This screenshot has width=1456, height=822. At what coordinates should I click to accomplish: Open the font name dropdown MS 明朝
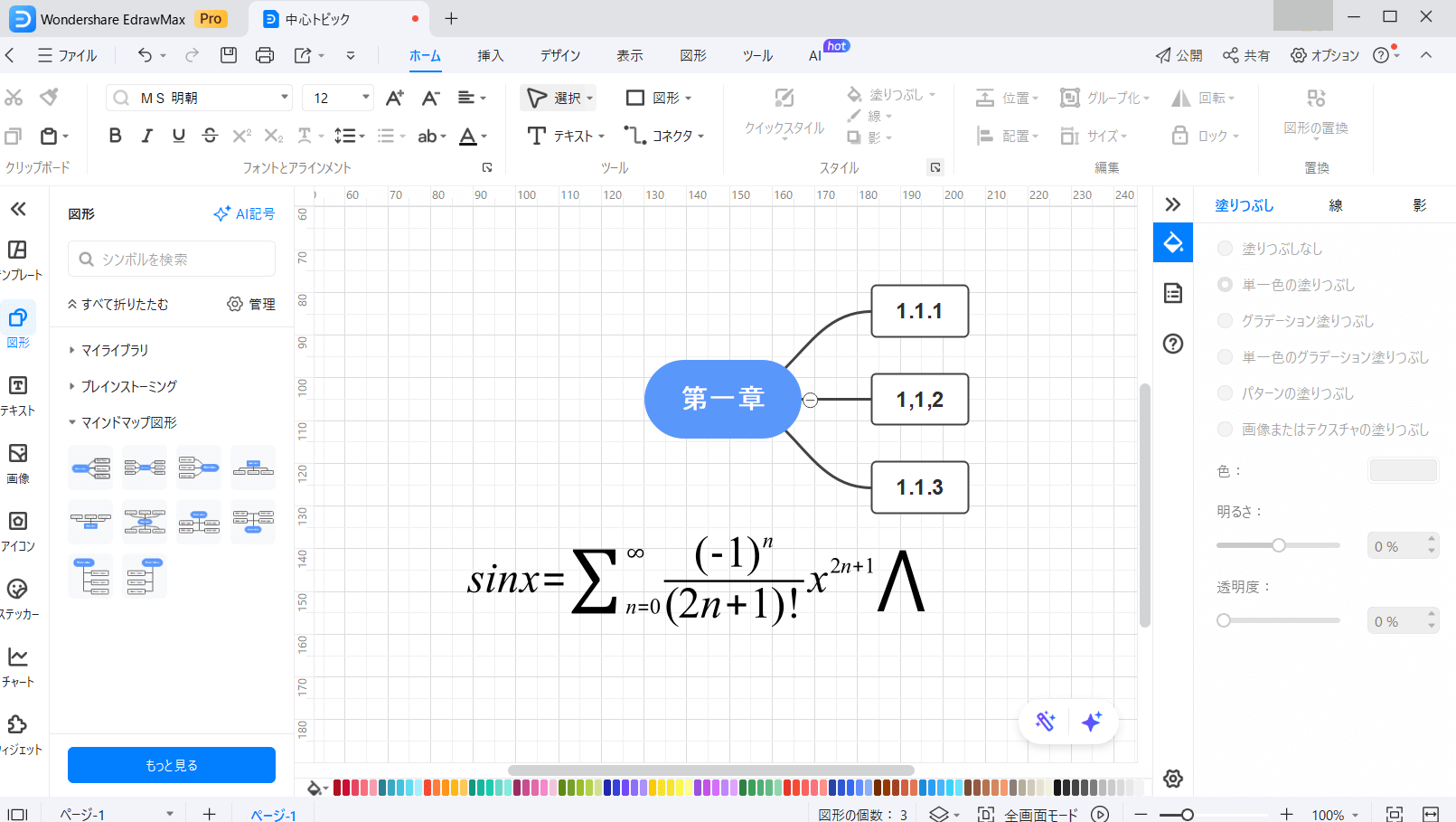point(285,98)
